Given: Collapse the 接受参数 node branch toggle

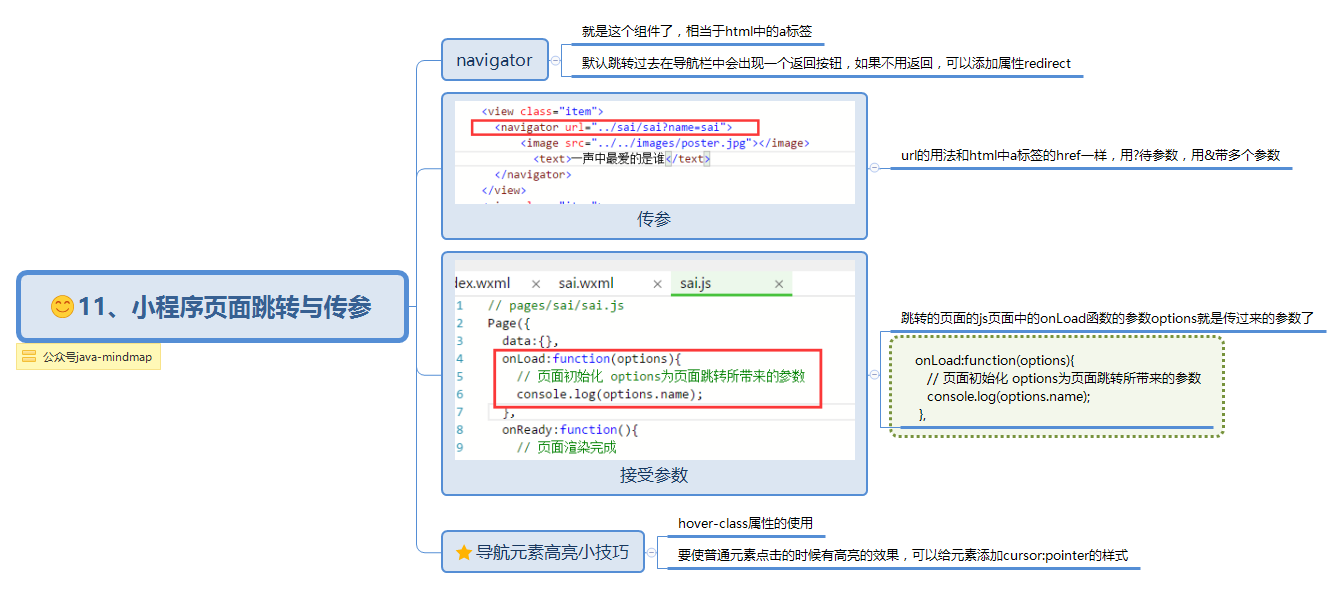Looking at the screenshot, I should [x=874, y=374].
